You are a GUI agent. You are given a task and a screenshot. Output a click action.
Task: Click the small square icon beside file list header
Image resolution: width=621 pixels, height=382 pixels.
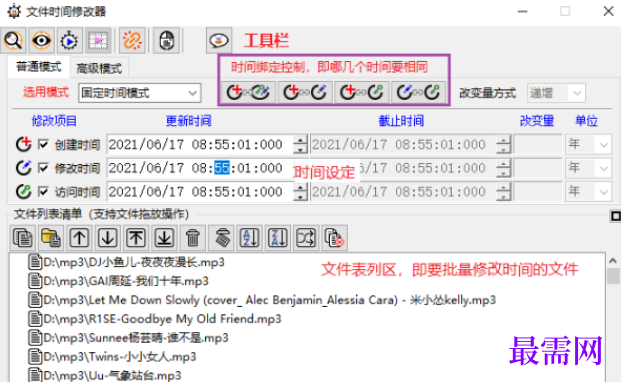point(615,216)
